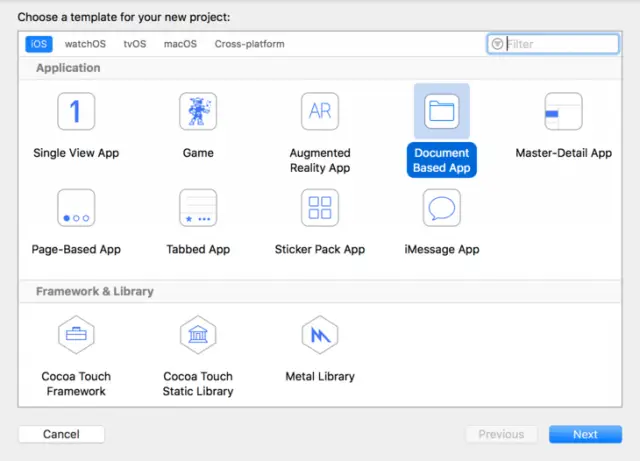Screen dimensions: 640x461
Task: Open the tvOS platform tab
Action: (x=134, y=44)
